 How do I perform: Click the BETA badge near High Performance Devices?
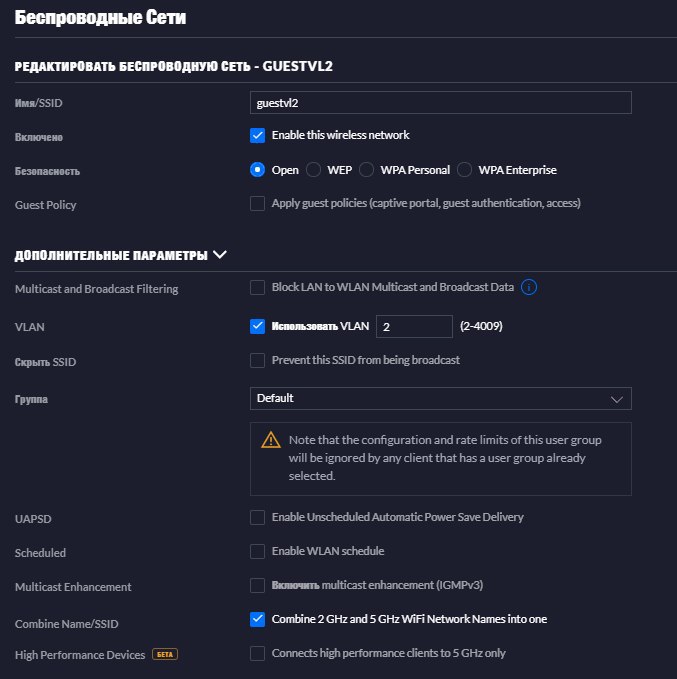165,654
